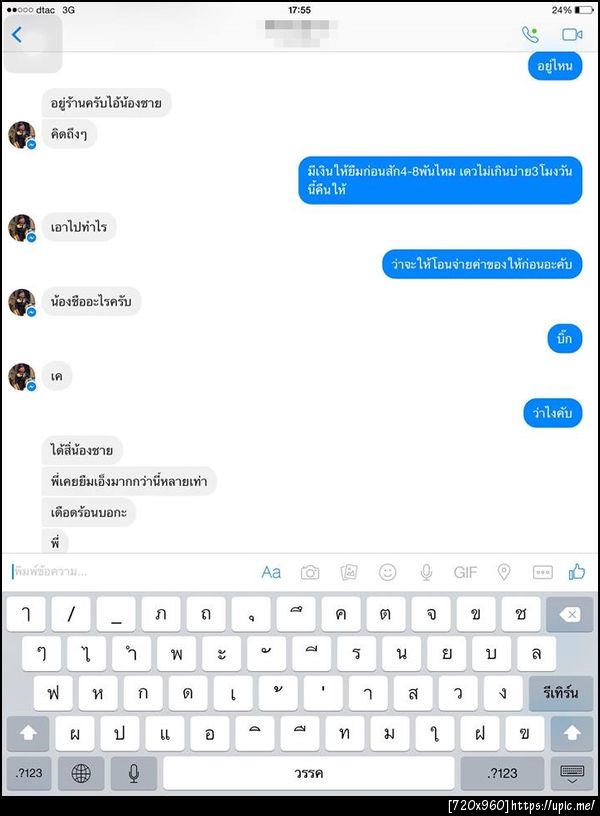Start a video call with camera icon
This screenshot has width=600, height=816.
click(x=572, y=34)
